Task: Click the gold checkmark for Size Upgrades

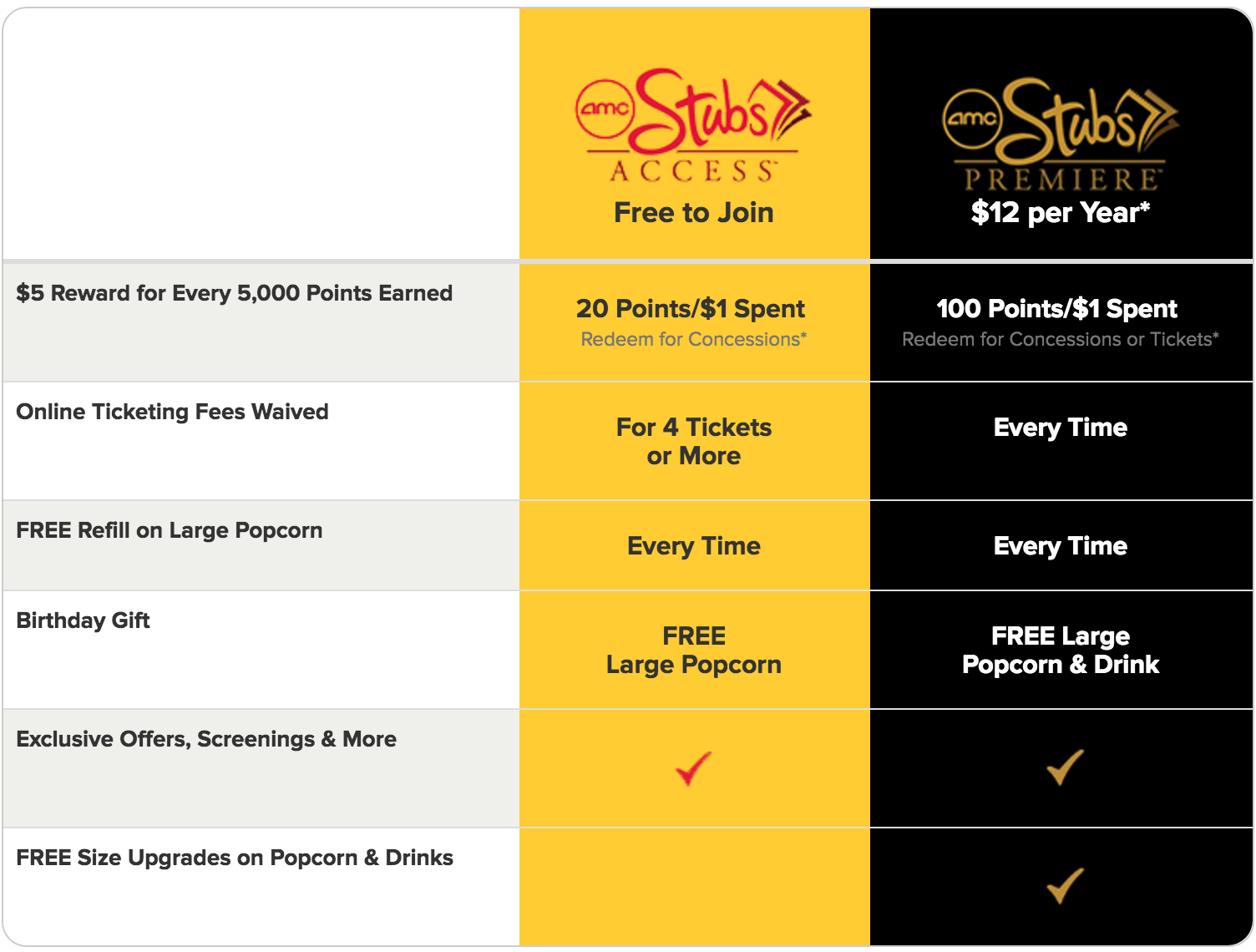Action: point(1065,886)
